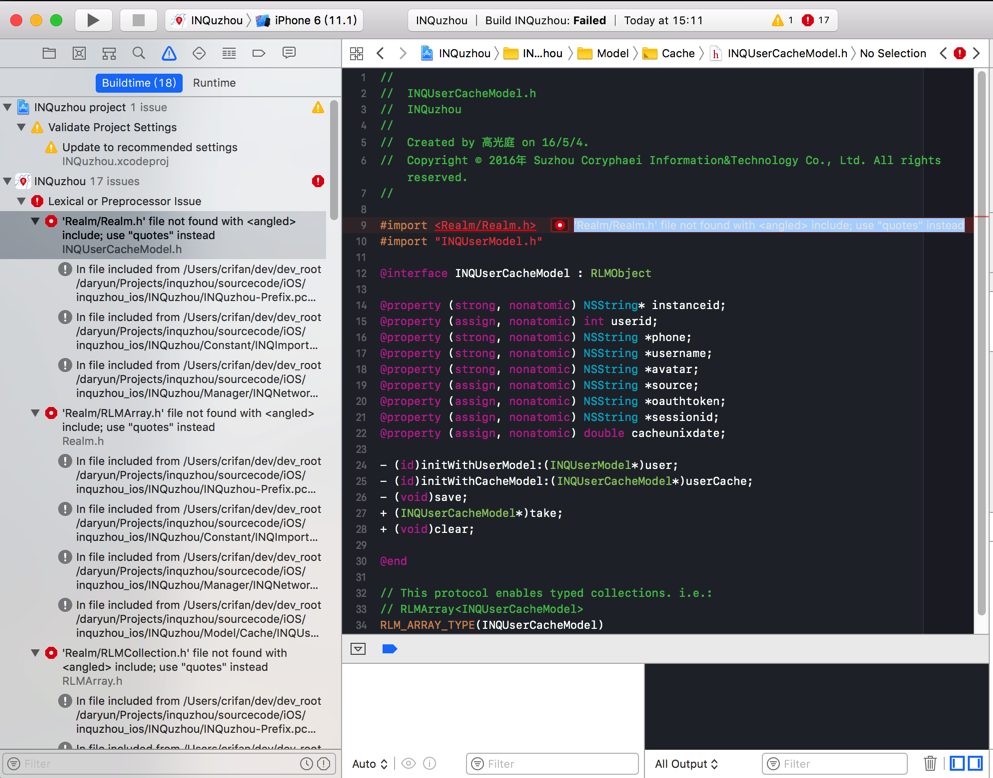The height and width of the screenshot is (778, 993).
Task: Jump to previous issue arrow
Action: (943, 54)
